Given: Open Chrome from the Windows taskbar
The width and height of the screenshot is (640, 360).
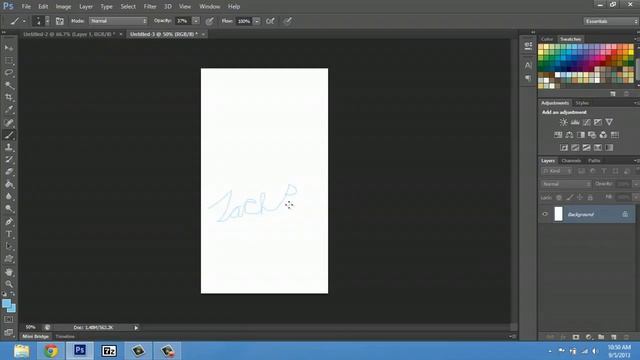Looking at the screenshot, I should point(51,351).
